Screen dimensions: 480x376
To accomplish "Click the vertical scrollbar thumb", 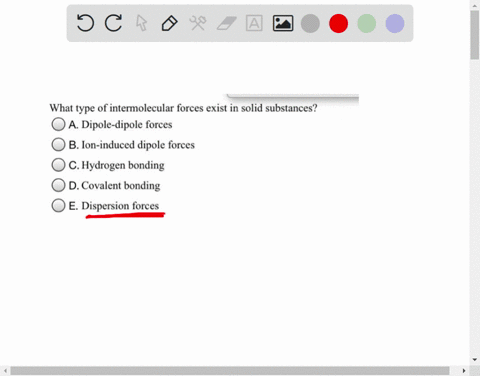I will click(x=475, y=35).
